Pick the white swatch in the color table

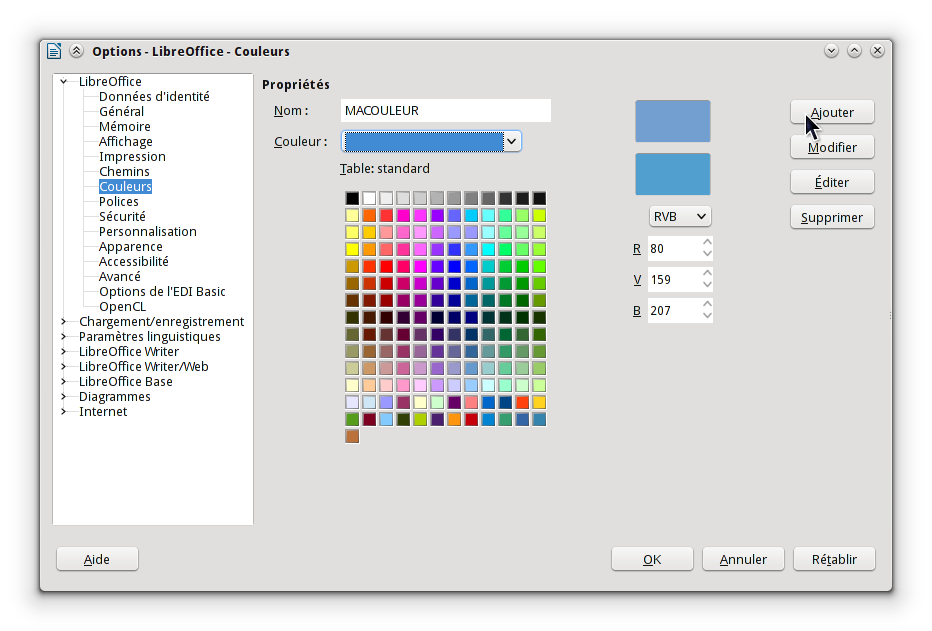click(x=369, y=198)
